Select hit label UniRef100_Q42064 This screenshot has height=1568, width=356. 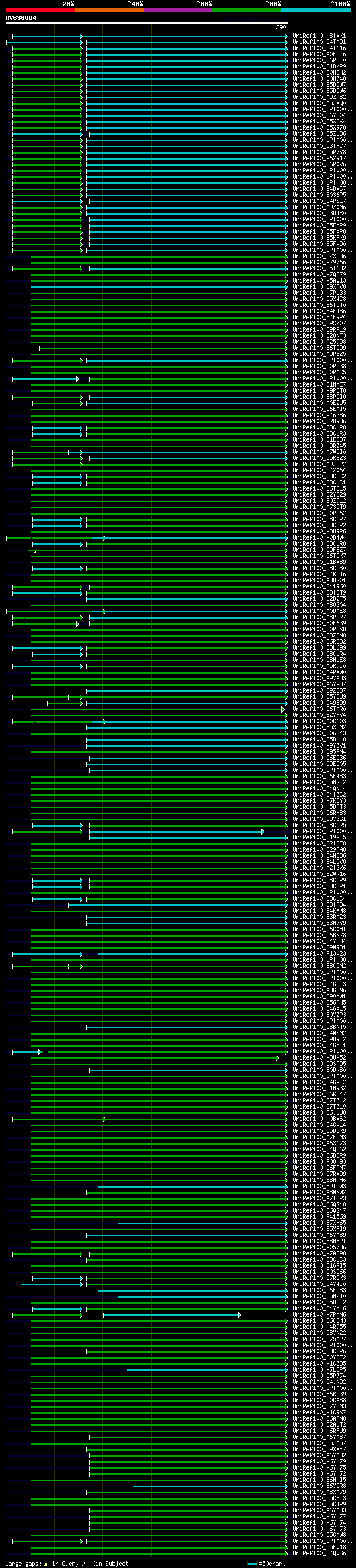coord(319,471)
